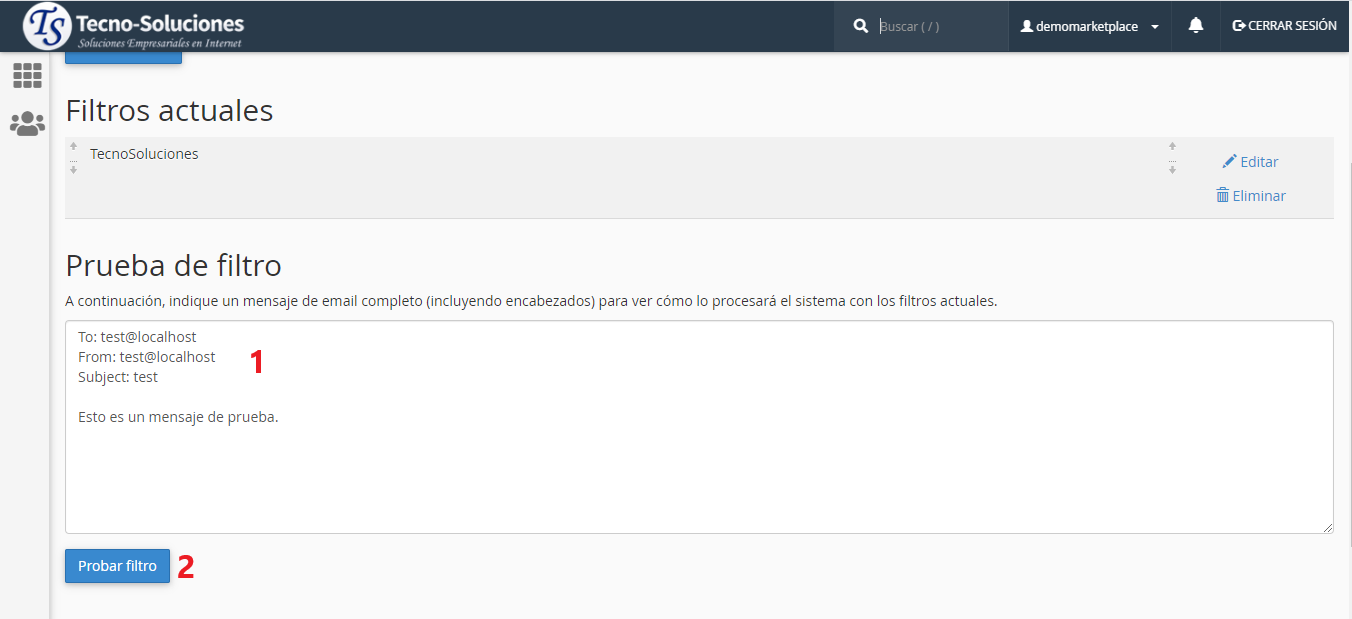
Task: Click the magnifier search icon in header
Action: point(860,26)
